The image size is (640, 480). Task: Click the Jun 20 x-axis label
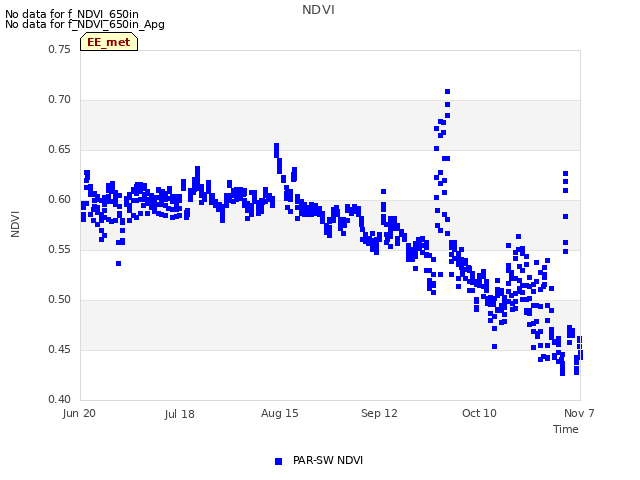[79, 413]
